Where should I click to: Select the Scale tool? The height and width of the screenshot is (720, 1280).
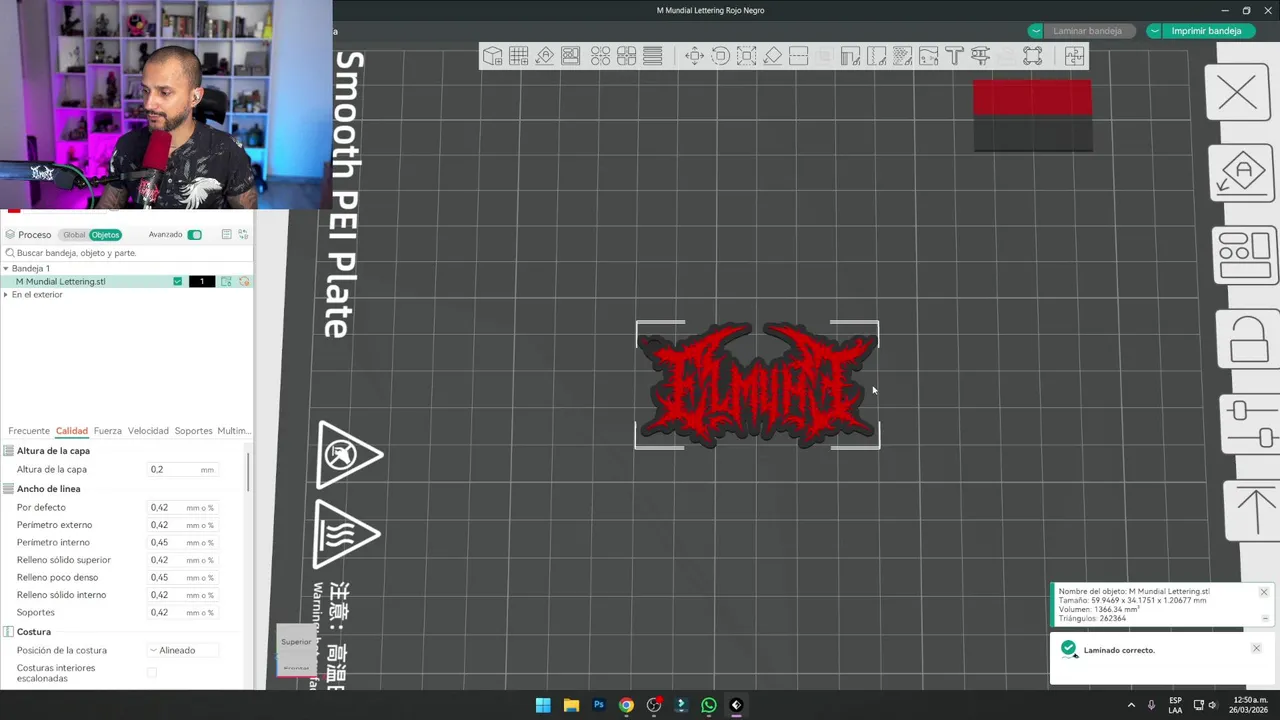(x=746, y=57)
